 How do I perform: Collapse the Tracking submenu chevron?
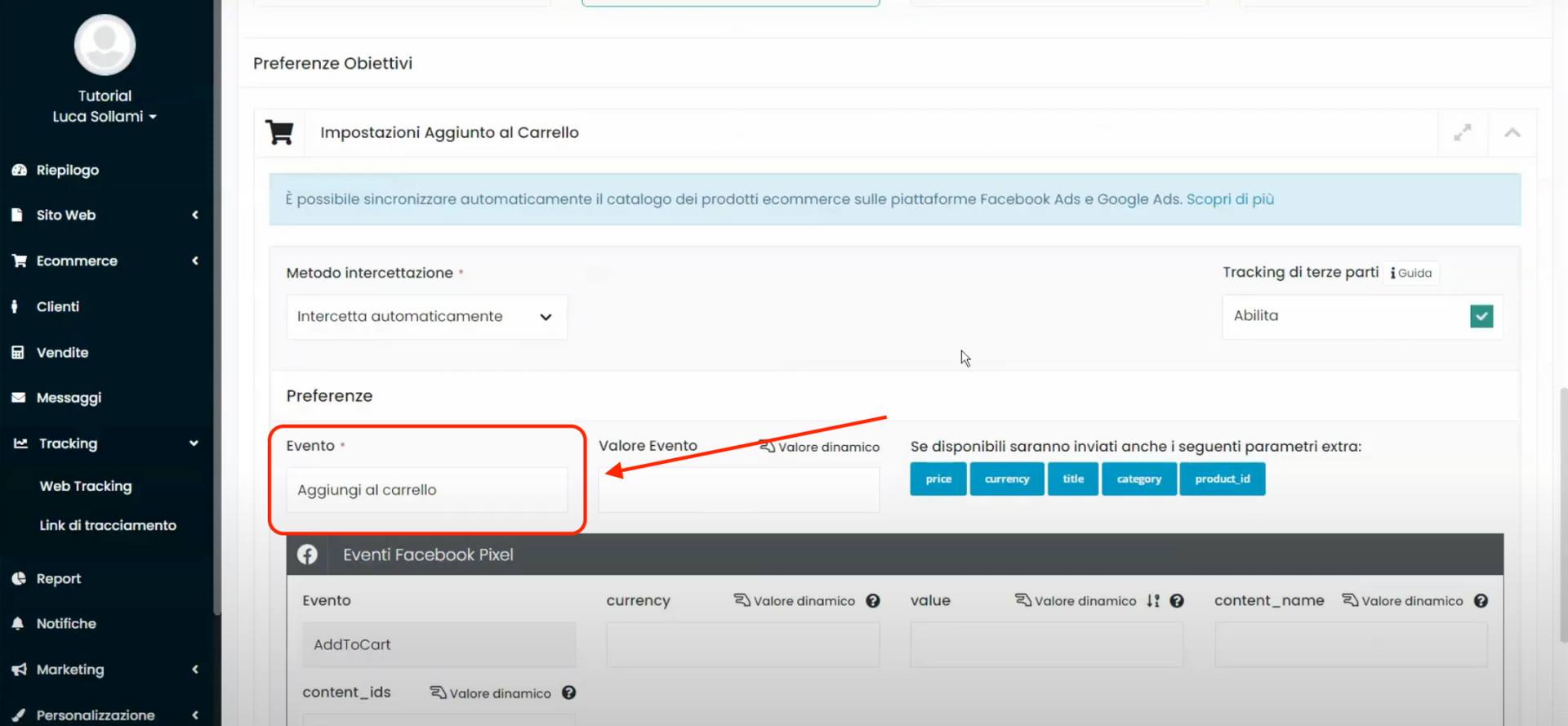point(194,443)
